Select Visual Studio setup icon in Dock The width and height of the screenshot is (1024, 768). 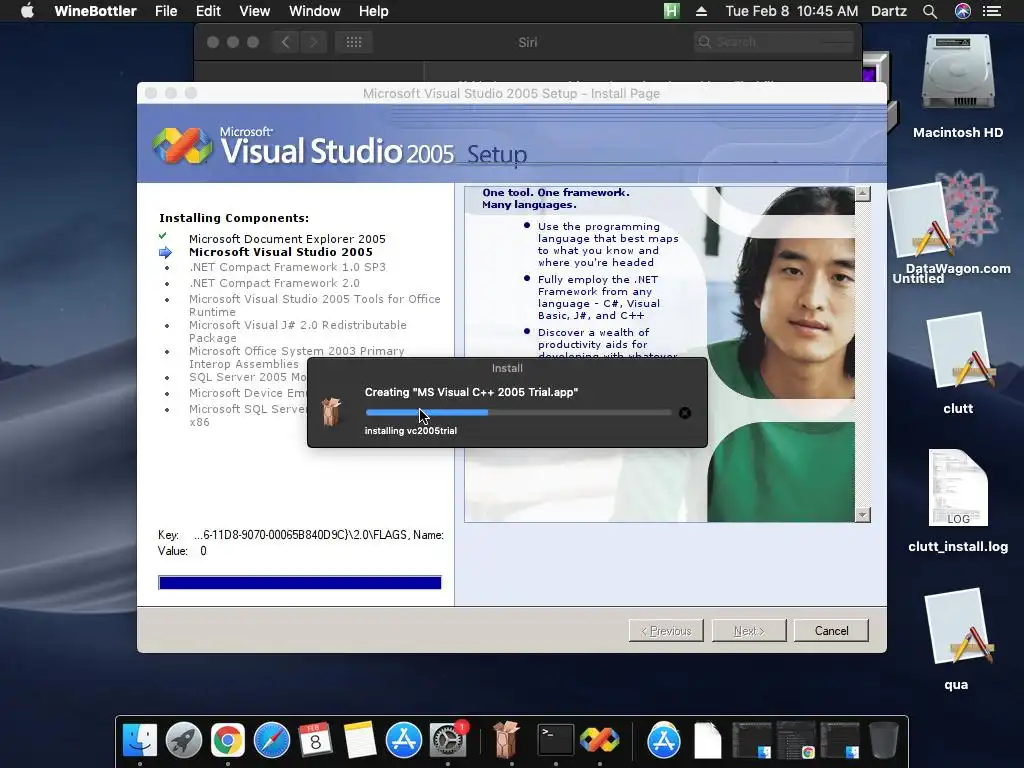(600, 741)
